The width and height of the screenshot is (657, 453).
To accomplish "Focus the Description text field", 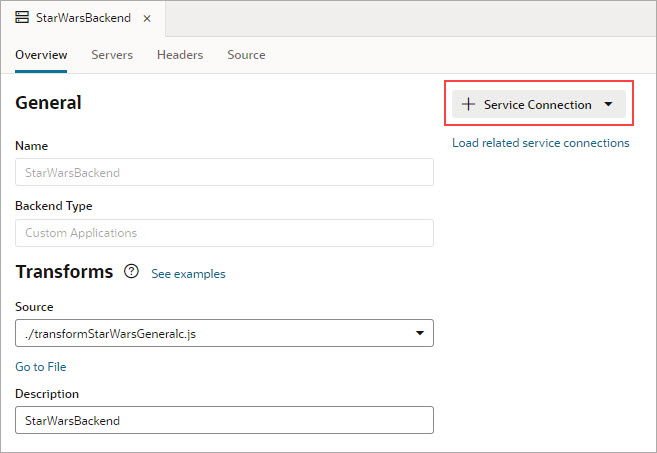I will pyautogui.click(x=224, y=420).
